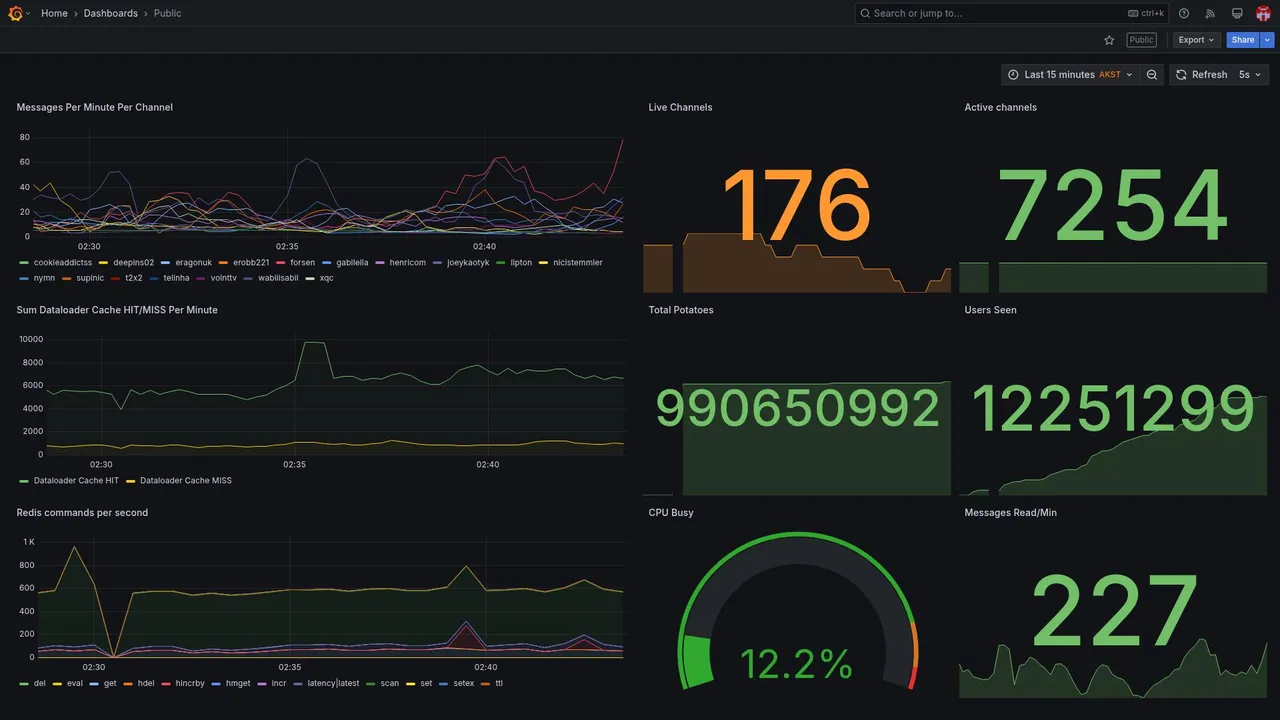The image size is (1280, 720).
Task: Click the Refresh label button
Action: point(1200,75)
